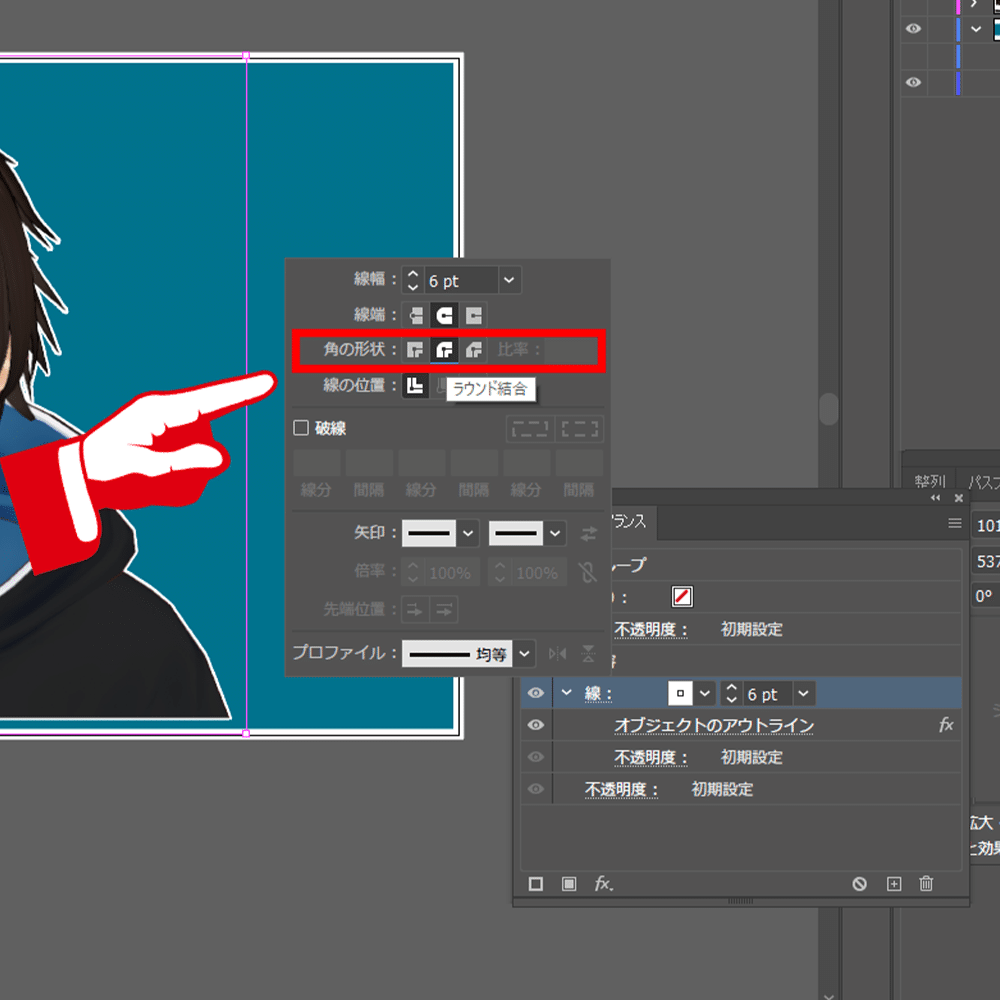Open the left 矢印 arrowhead dropdown

coord(468,534)
